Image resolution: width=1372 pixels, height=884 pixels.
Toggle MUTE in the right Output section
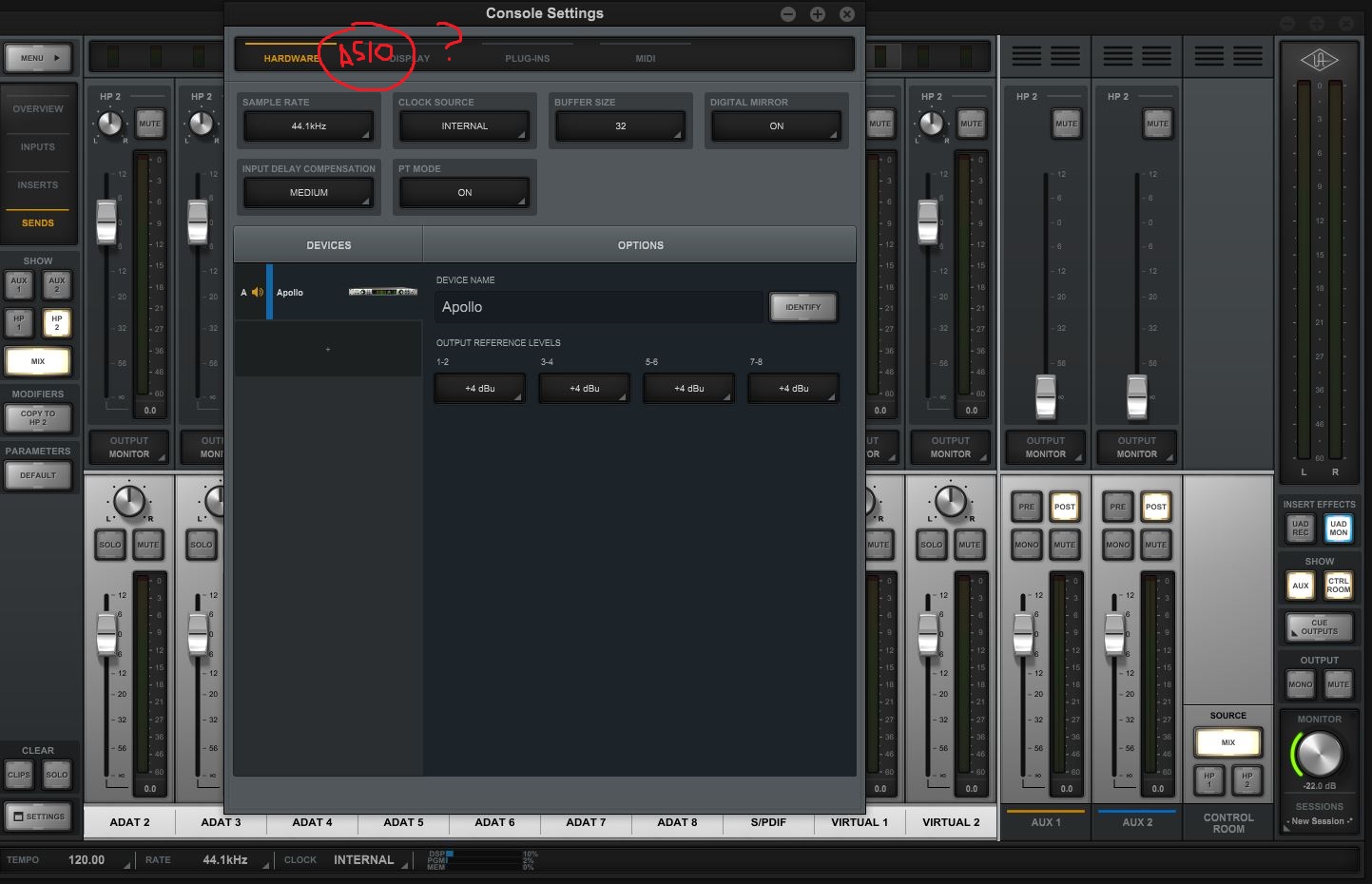(1339, 684)
